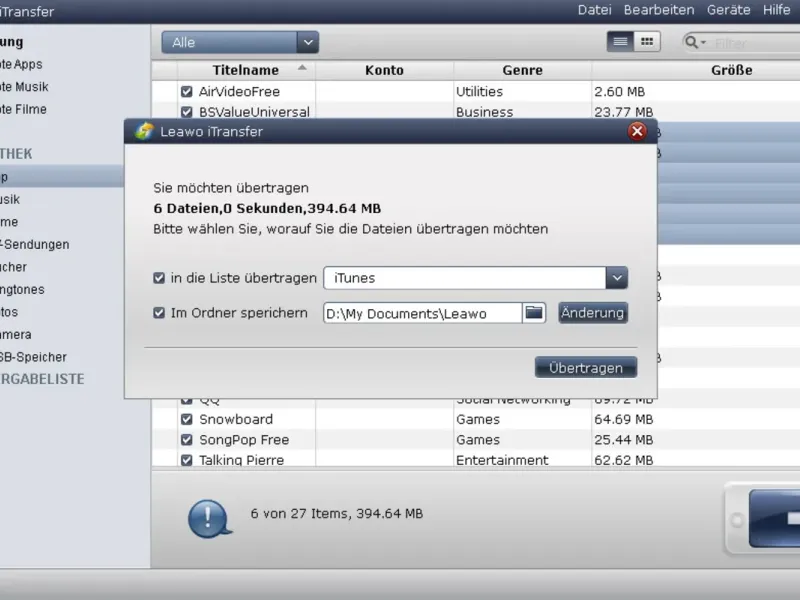Click the blue transfer button at bottom right
This screenshot has height=600, width=800.
(x=774, y=518)
